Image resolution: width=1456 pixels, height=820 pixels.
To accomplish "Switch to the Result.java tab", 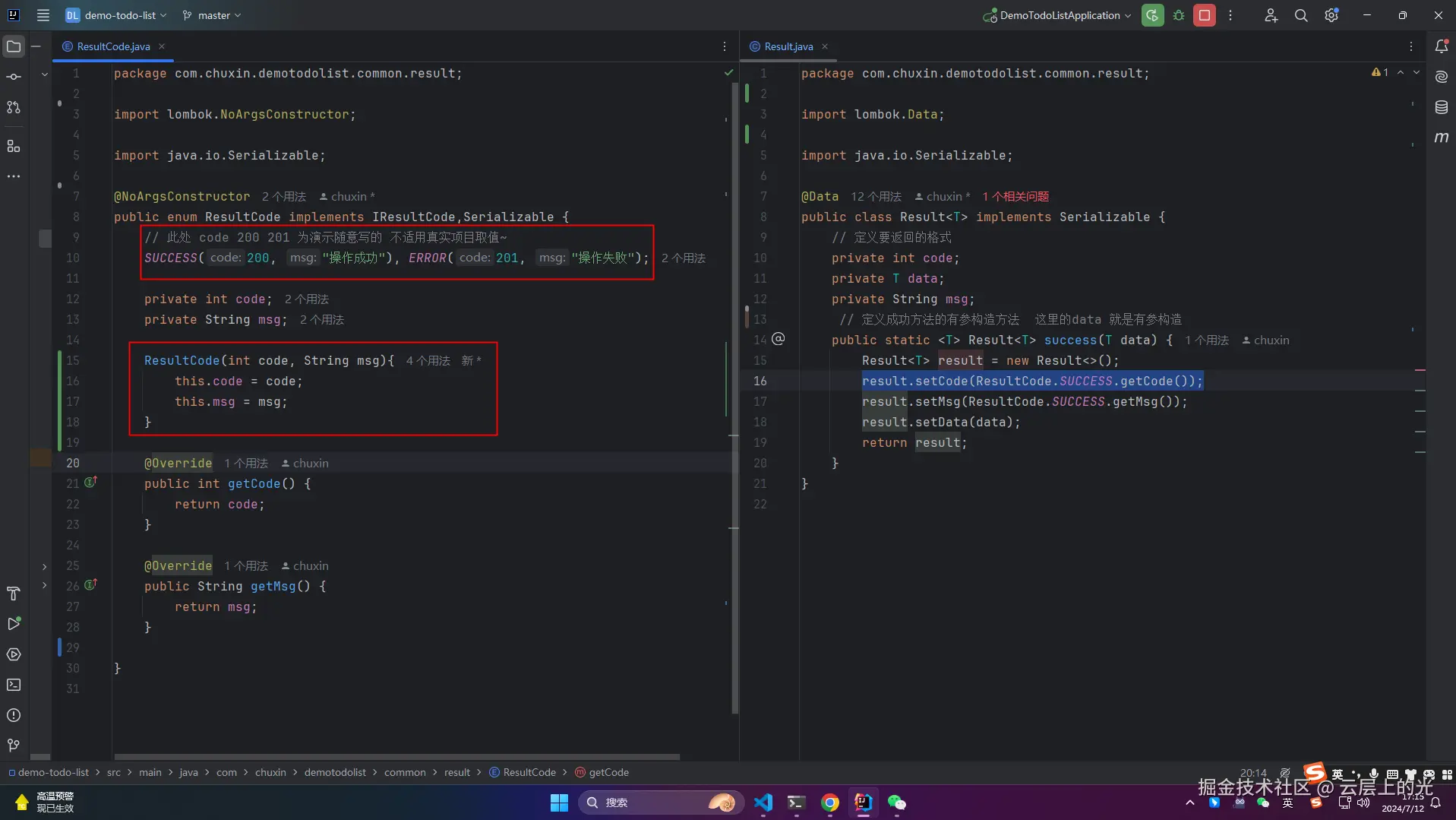I will pos(788,46).
